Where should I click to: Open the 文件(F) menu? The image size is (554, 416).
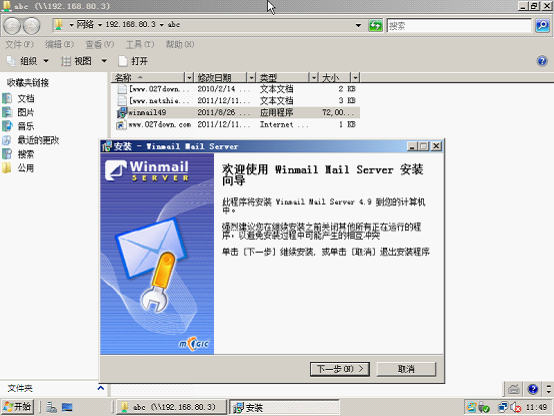(19, 44)
